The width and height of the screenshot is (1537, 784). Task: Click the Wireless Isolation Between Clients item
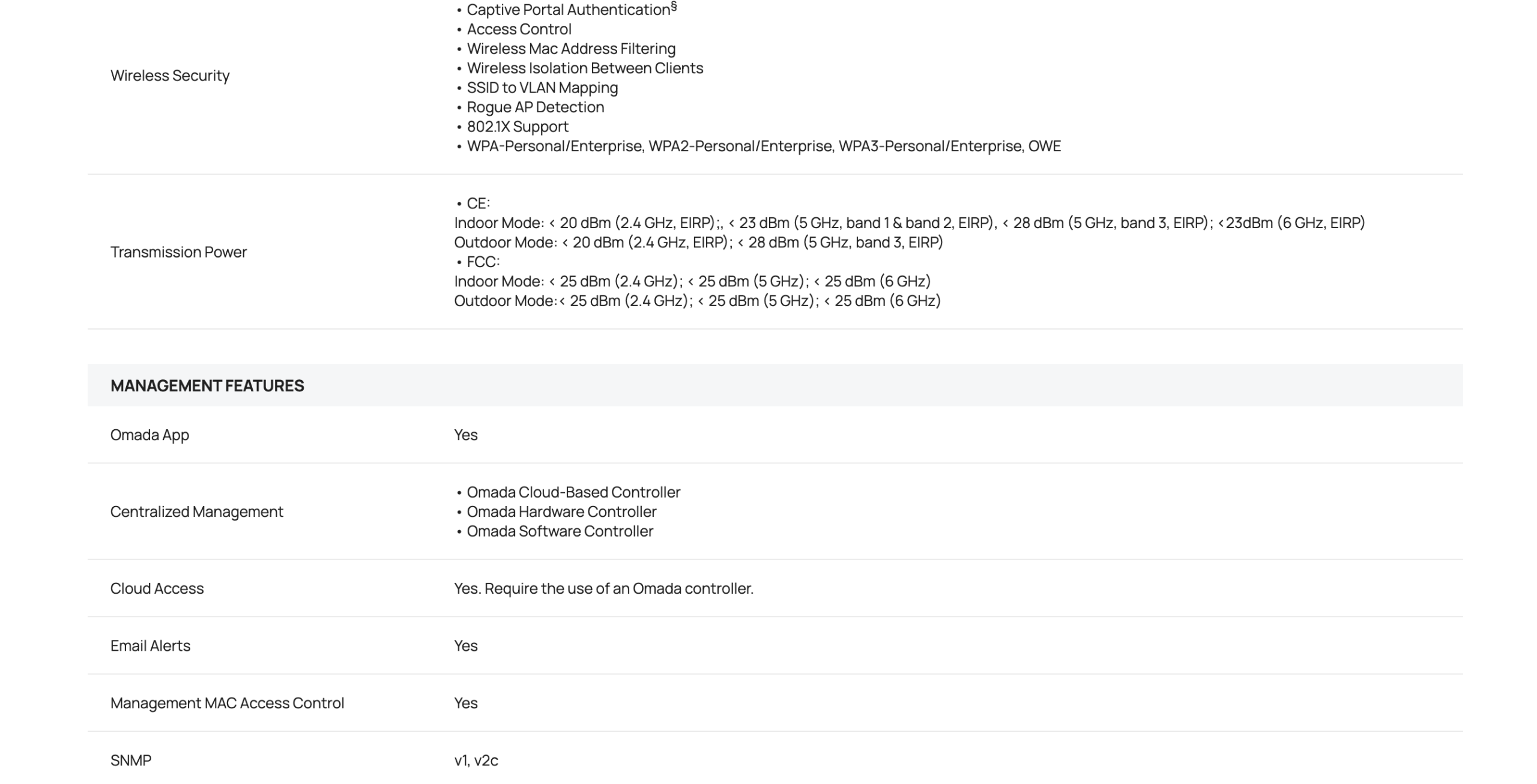pos(584,68)
